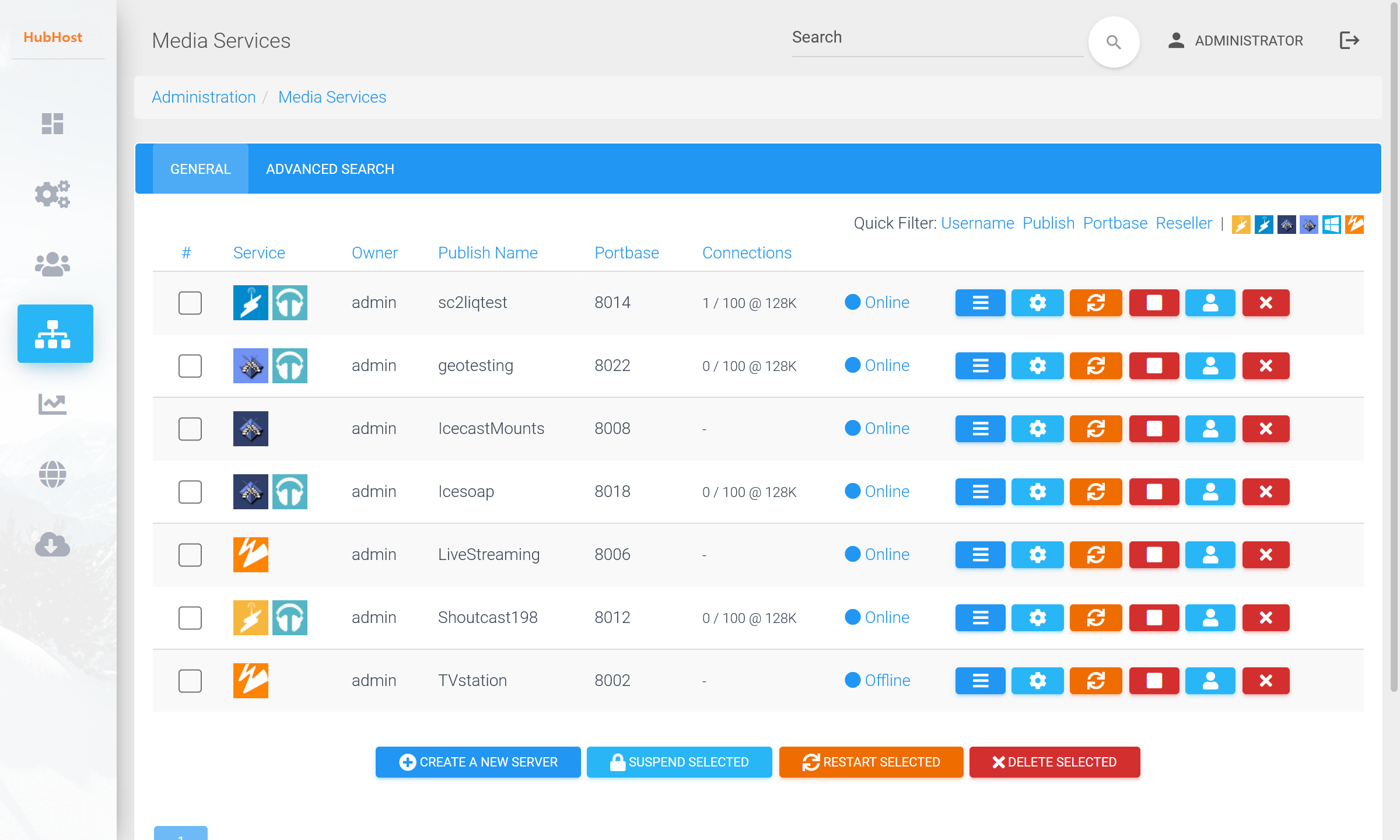Screen dimensions: 1400x840
Task: Click Create a New Server button
Action: tap(478, 762)
